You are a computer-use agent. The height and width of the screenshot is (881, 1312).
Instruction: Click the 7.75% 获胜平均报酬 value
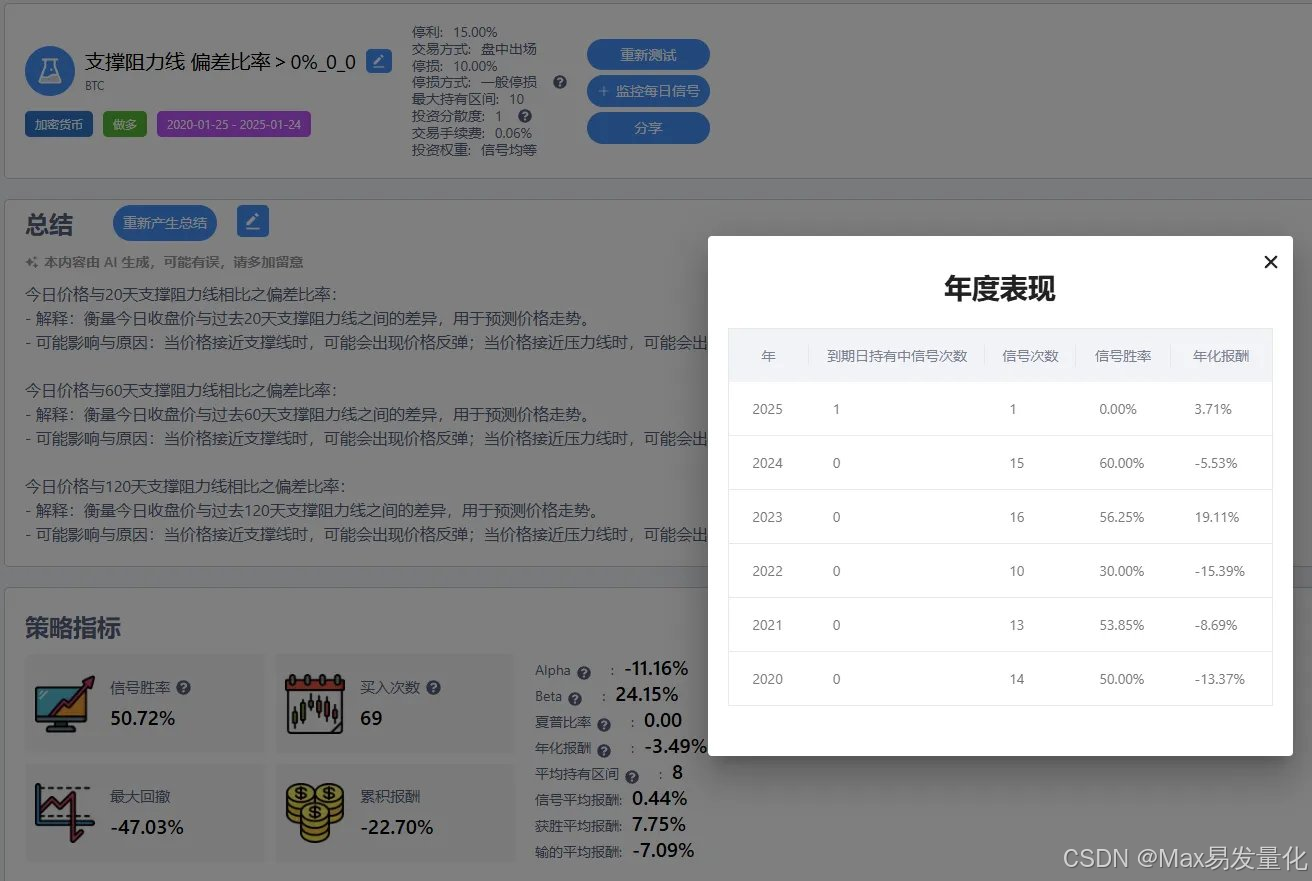click(659, 824)
